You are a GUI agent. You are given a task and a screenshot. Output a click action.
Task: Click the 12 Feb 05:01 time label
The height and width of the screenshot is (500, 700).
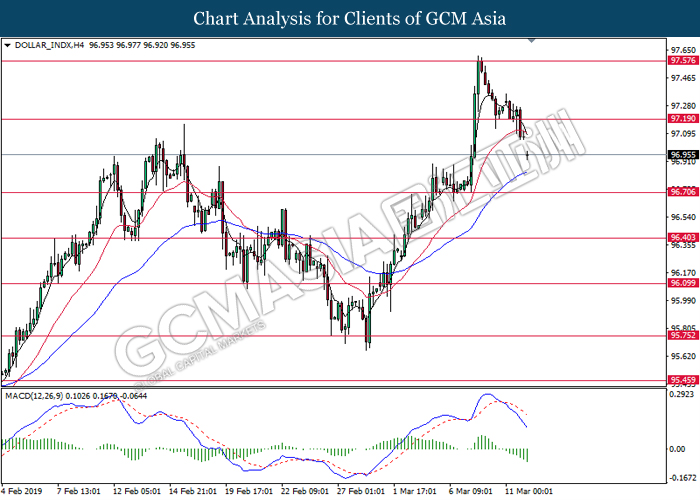click(137, 491)
